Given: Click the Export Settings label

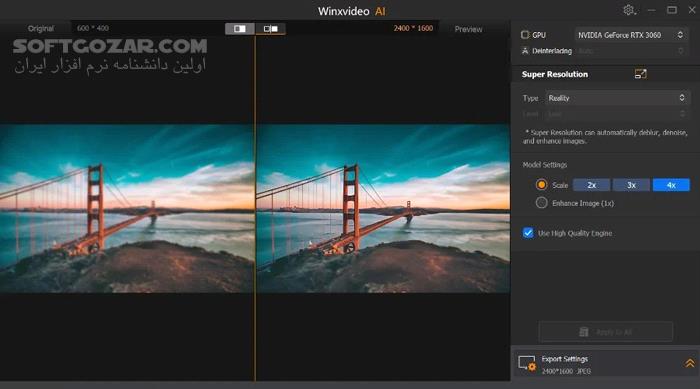Looking at the screenshot, I should 564,359.
